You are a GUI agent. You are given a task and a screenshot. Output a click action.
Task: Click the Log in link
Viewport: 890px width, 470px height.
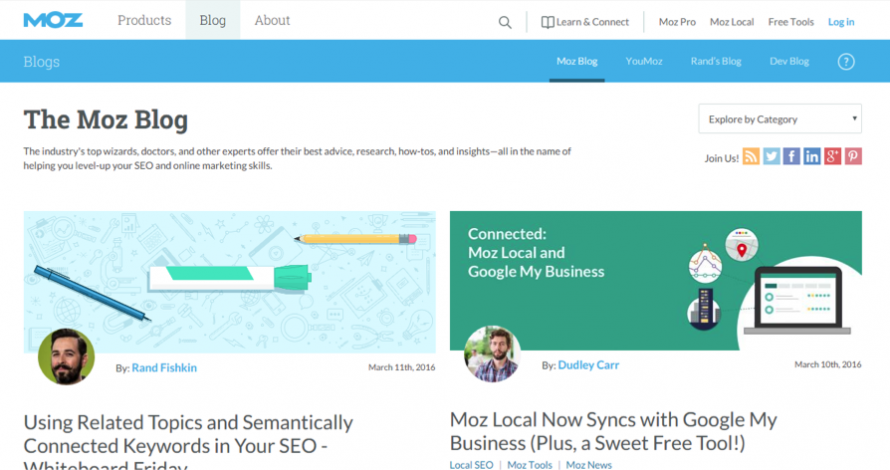coord(841,22)
